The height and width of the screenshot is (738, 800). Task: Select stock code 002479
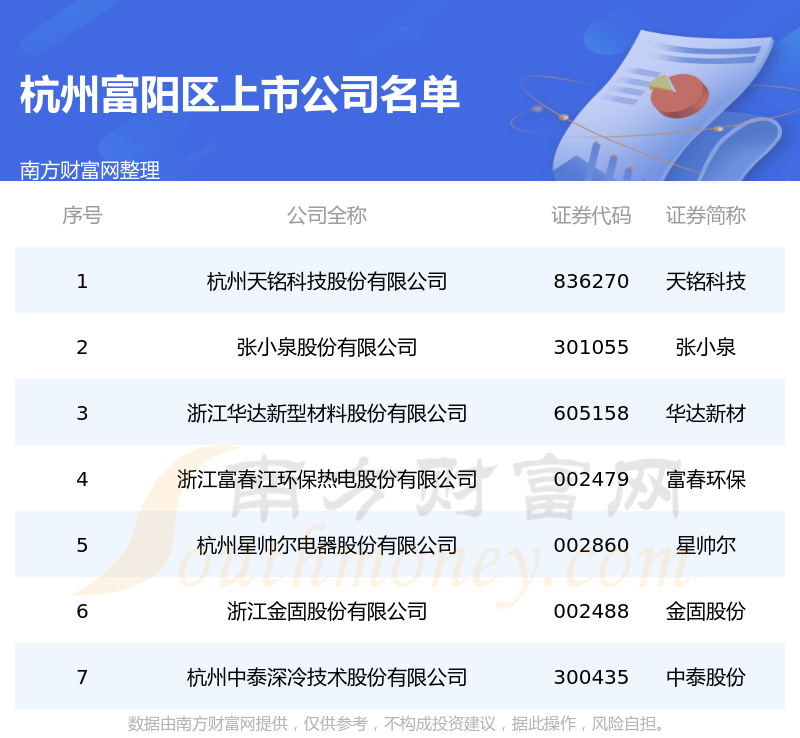click(591, 479)
